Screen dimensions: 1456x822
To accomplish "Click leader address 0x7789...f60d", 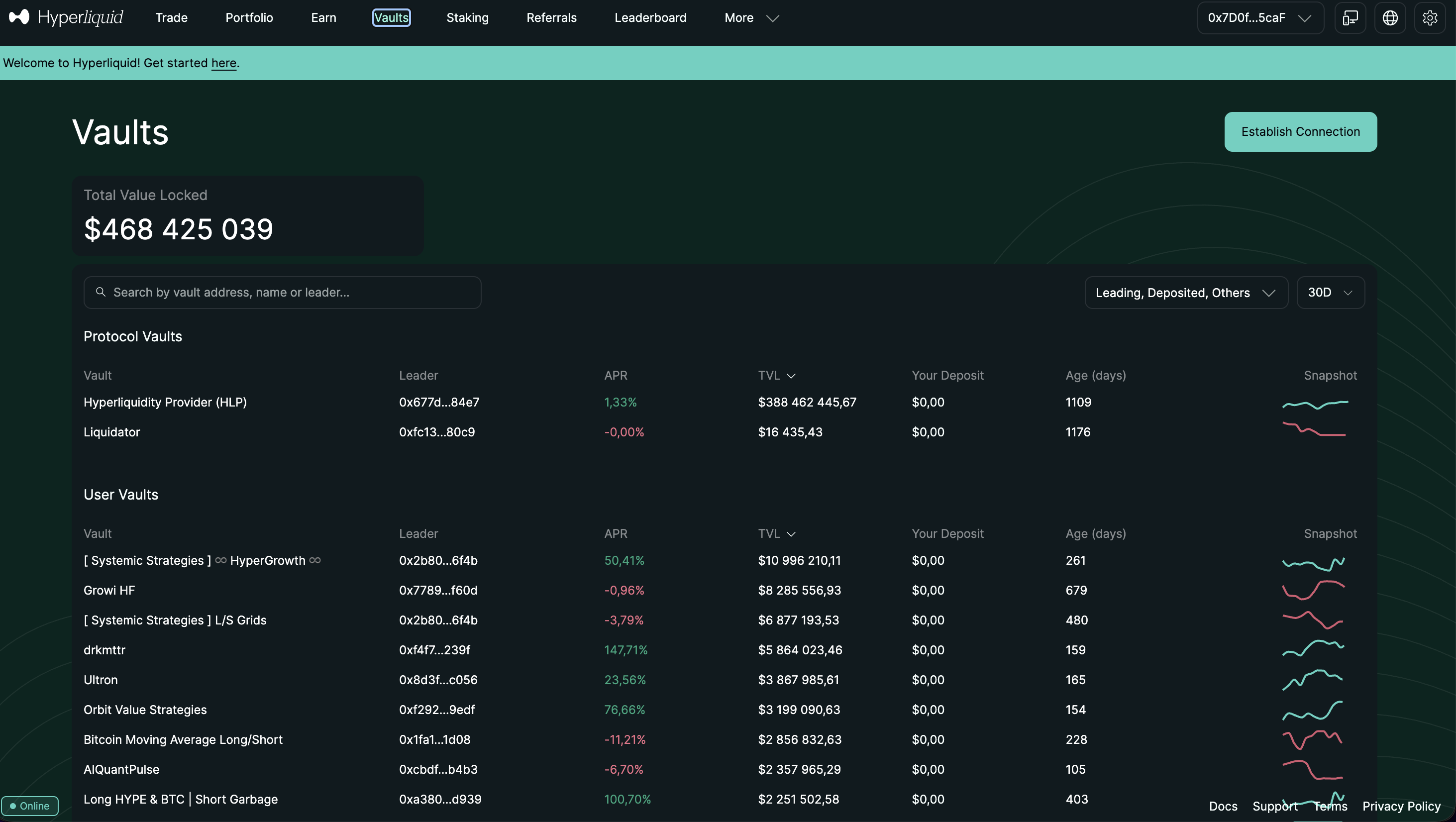I will coord(438,590).
